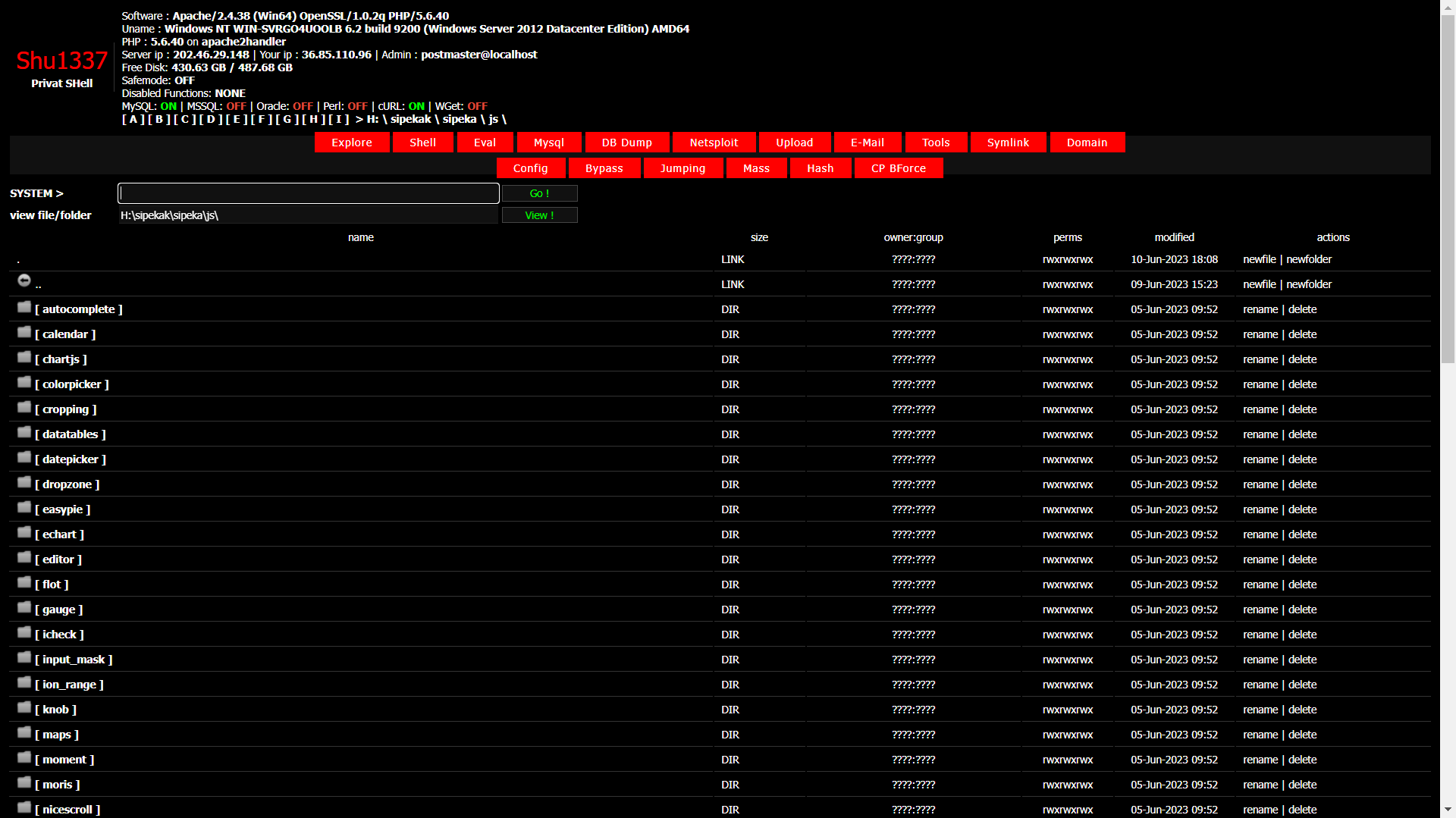Click the dropzone folder icon
Screen dimensions: 1456x818
click(24, 482)
